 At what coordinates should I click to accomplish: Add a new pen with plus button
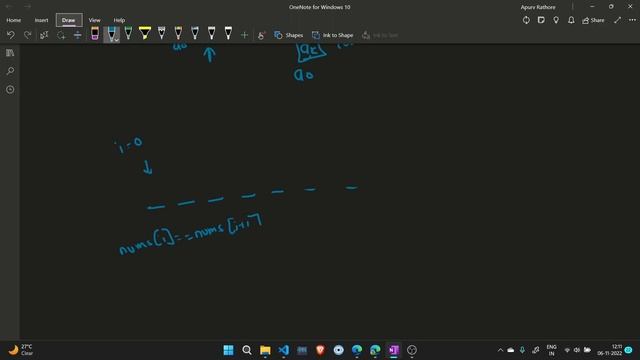pyautogui.click(x=244, y=35)
